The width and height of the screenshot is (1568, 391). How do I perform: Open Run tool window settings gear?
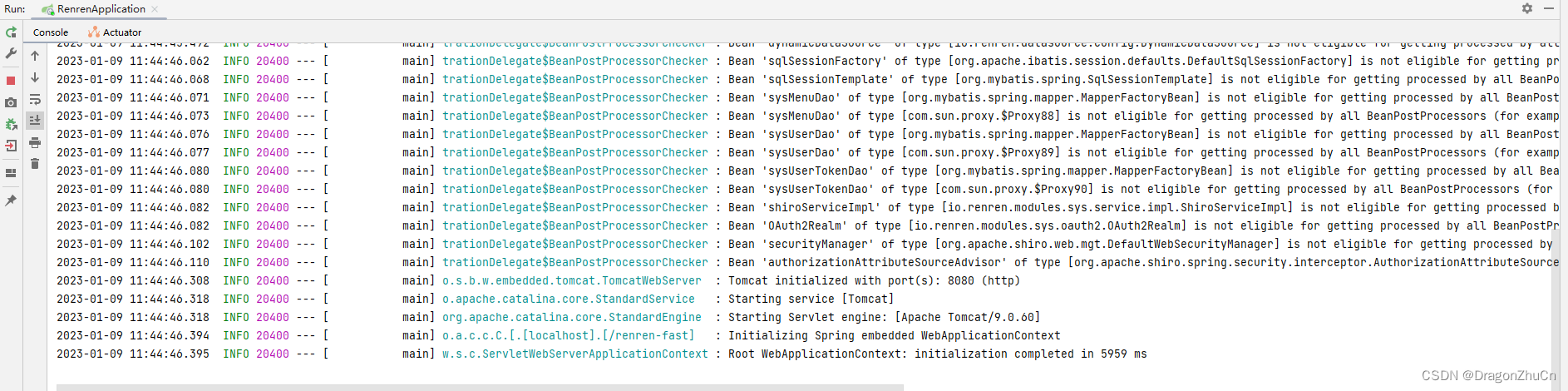(1527, 8)
